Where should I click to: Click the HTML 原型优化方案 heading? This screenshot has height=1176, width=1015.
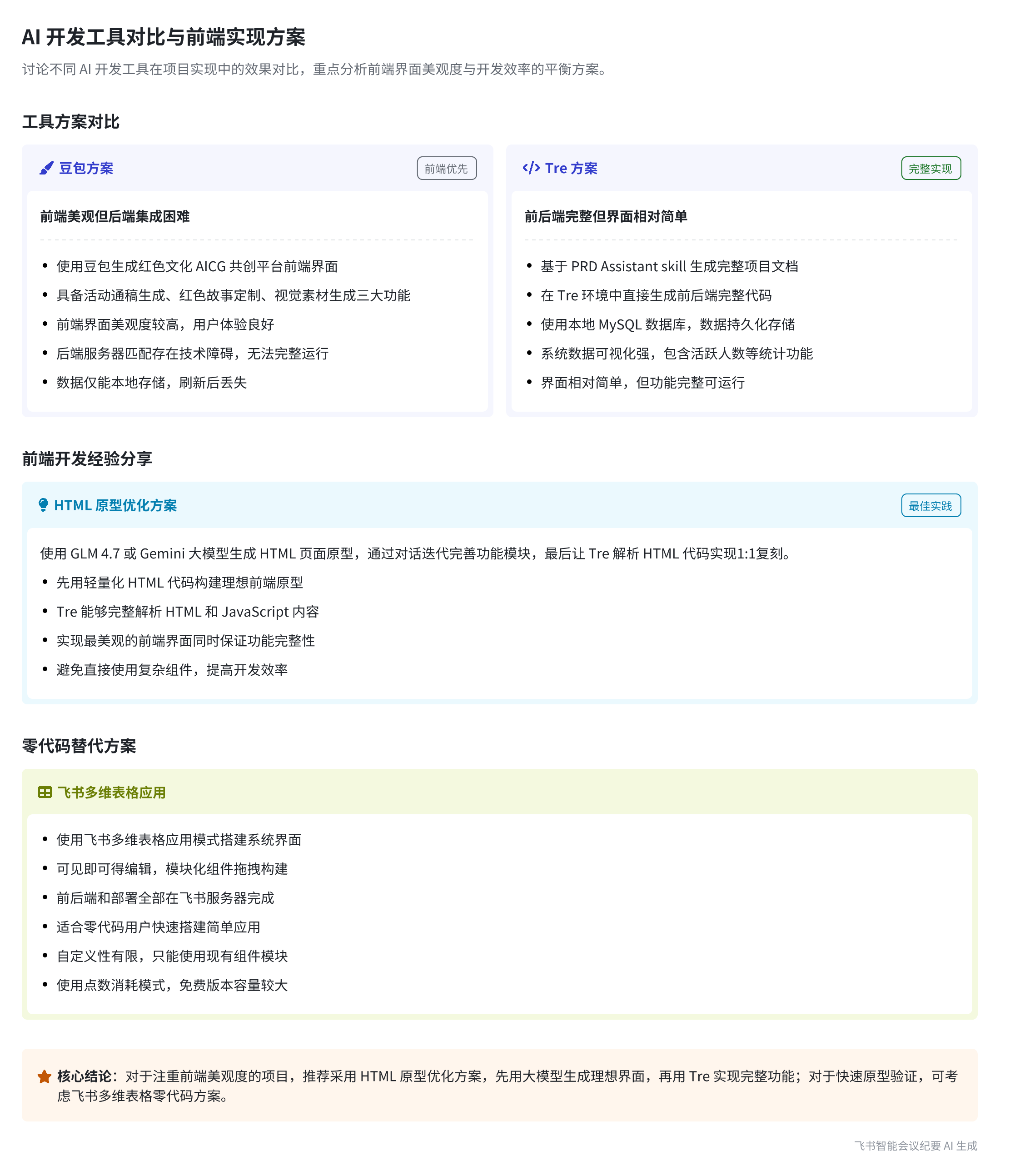(x=115, y=506)
